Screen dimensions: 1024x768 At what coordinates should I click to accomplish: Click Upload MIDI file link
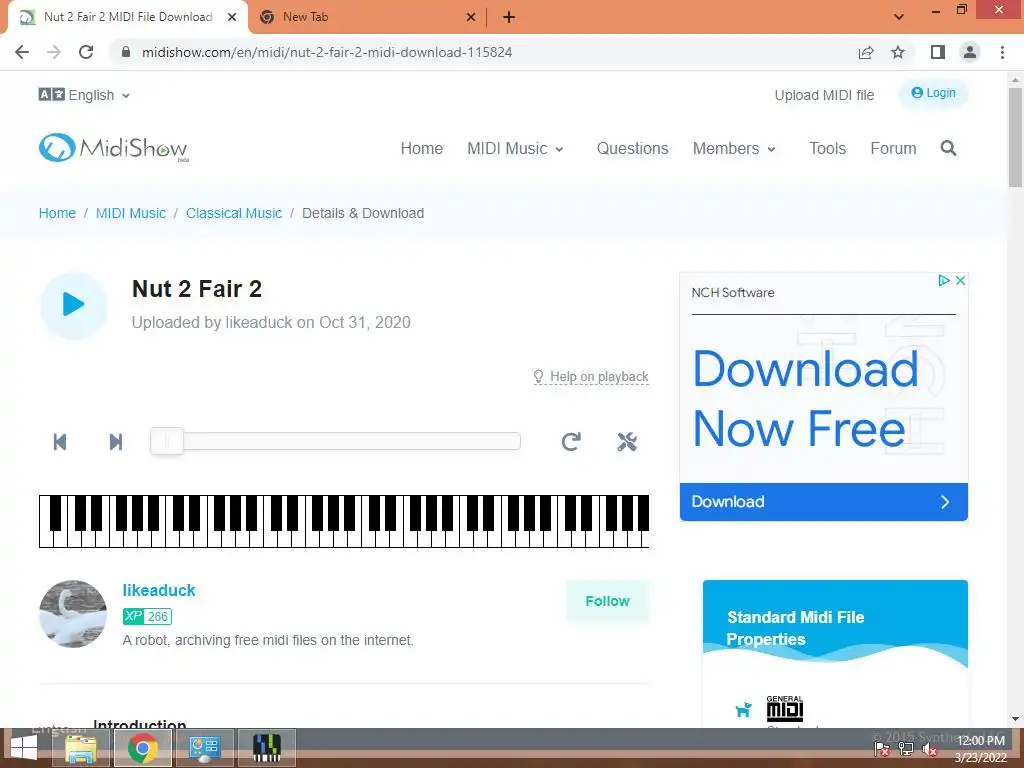pos(824,95)
